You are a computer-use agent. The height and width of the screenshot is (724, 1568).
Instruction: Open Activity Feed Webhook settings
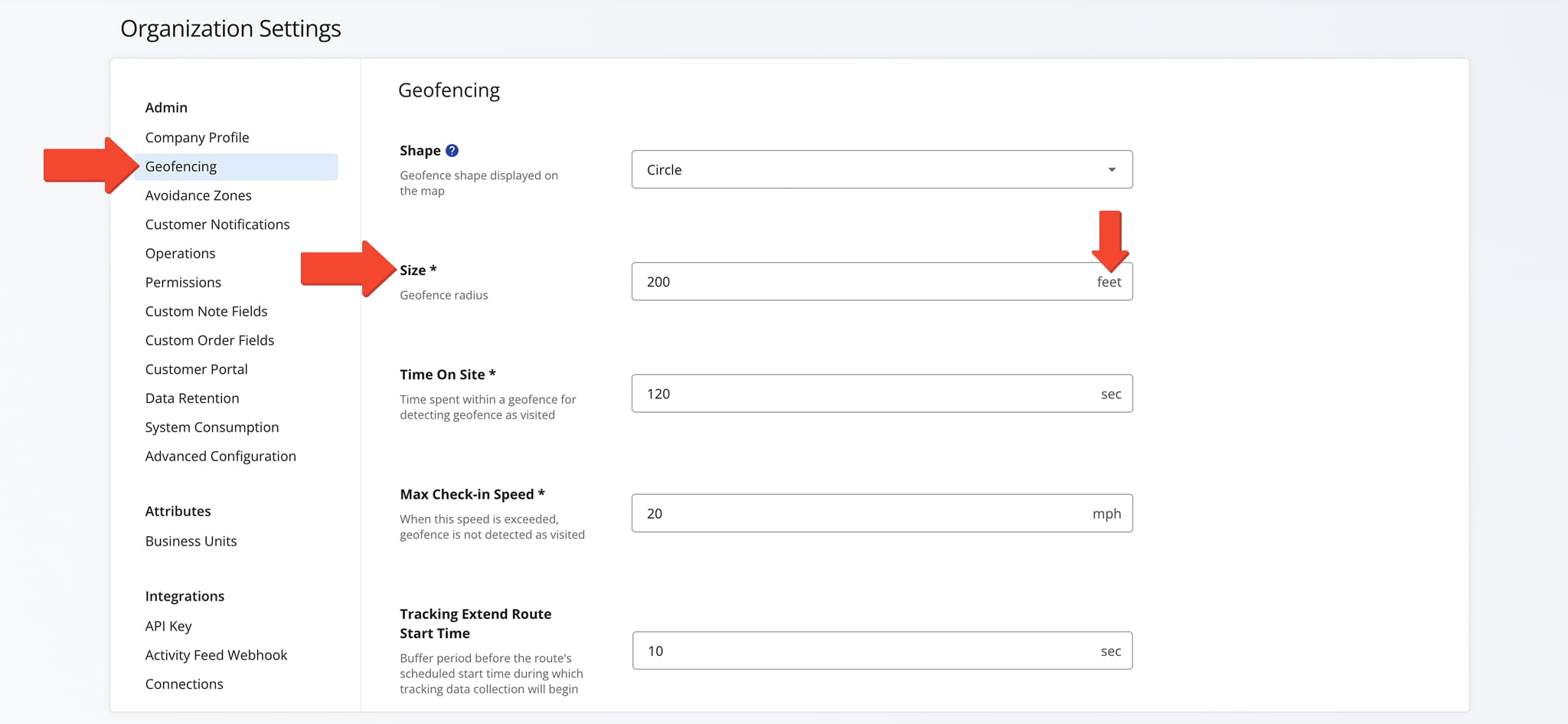tap(216, 655)
